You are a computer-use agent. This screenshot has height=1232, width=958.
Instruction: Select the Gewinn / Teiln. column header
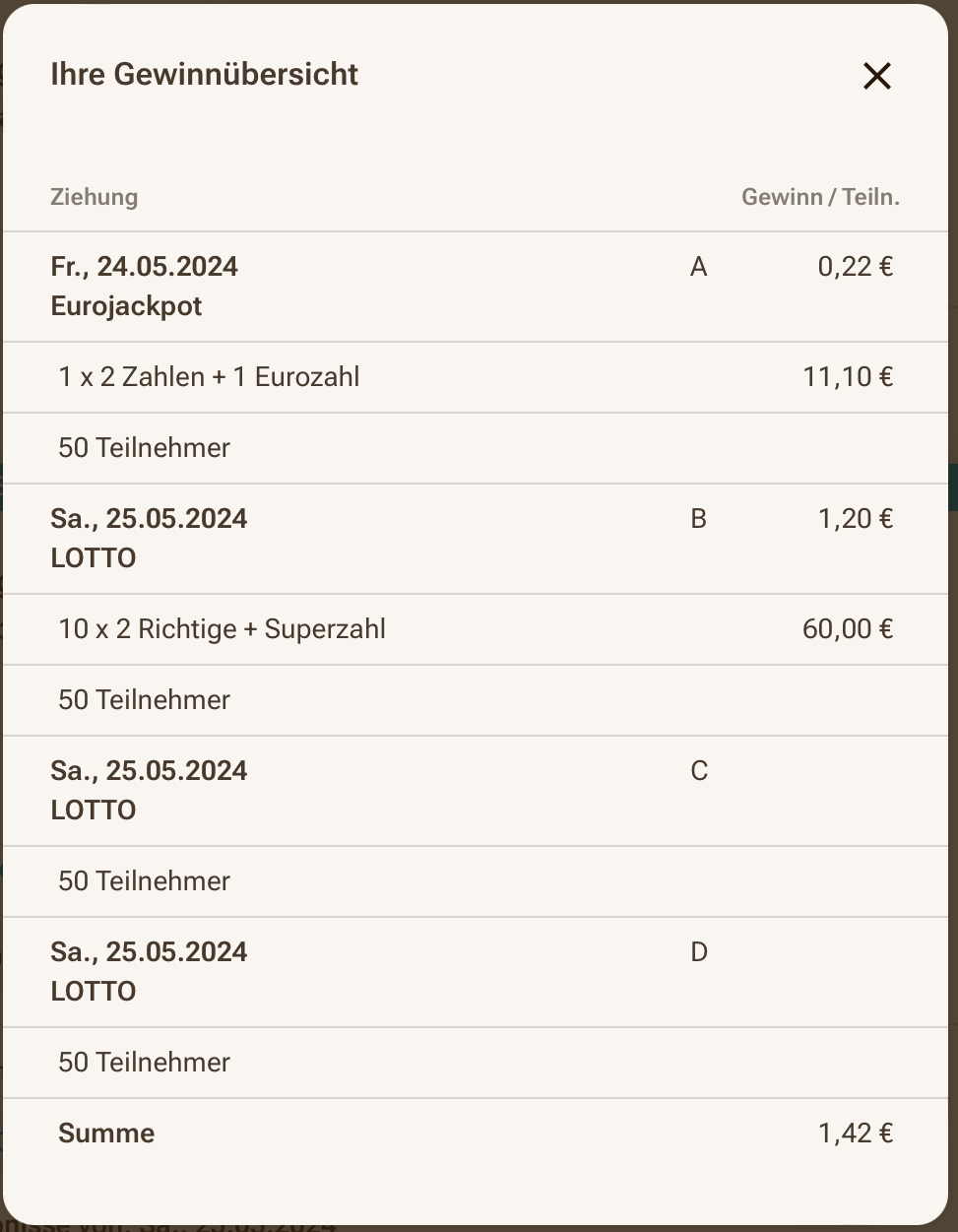820,197
